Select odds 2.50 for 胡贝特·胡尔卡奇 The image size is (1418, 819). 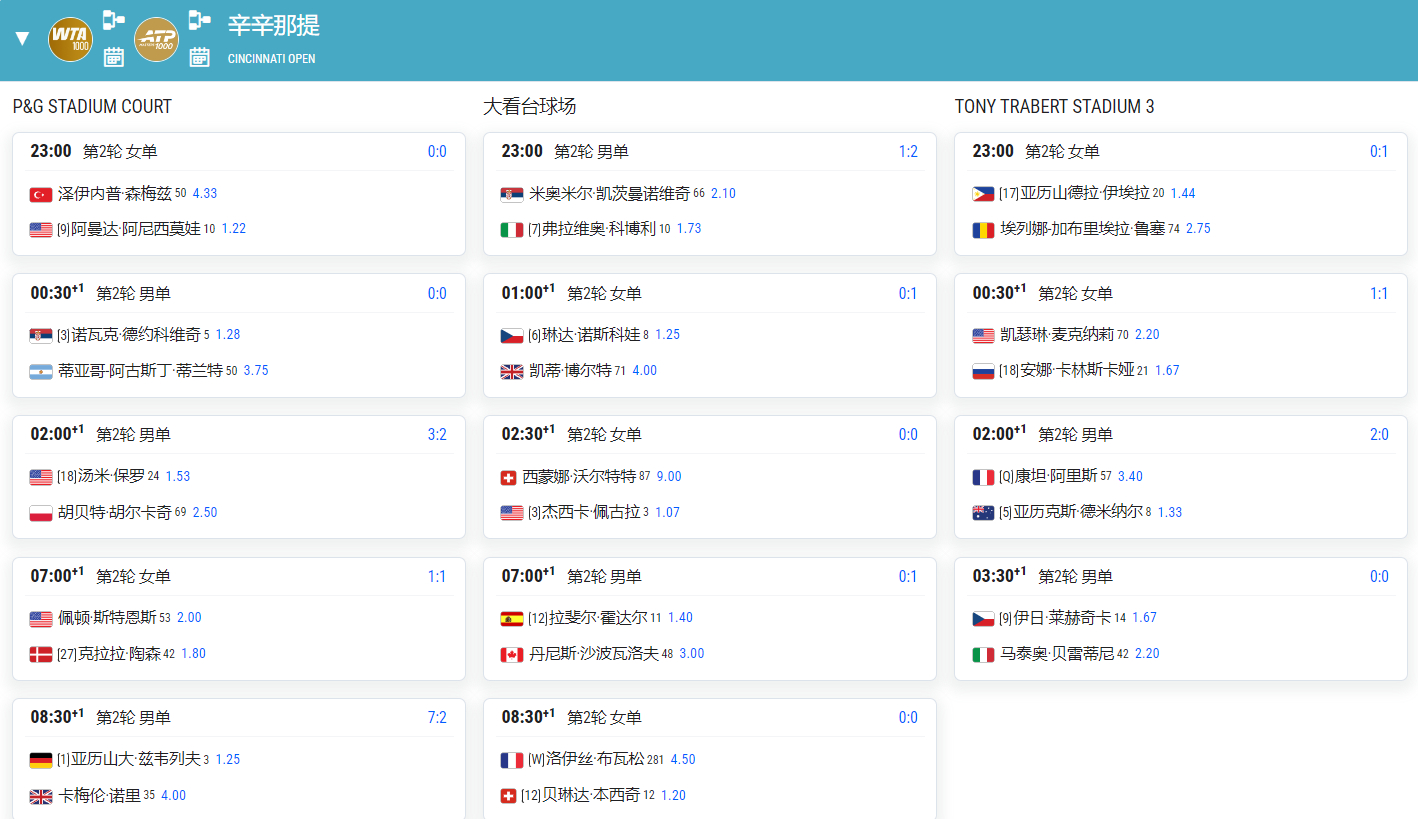pyautogui.click(x=205, y=513)
